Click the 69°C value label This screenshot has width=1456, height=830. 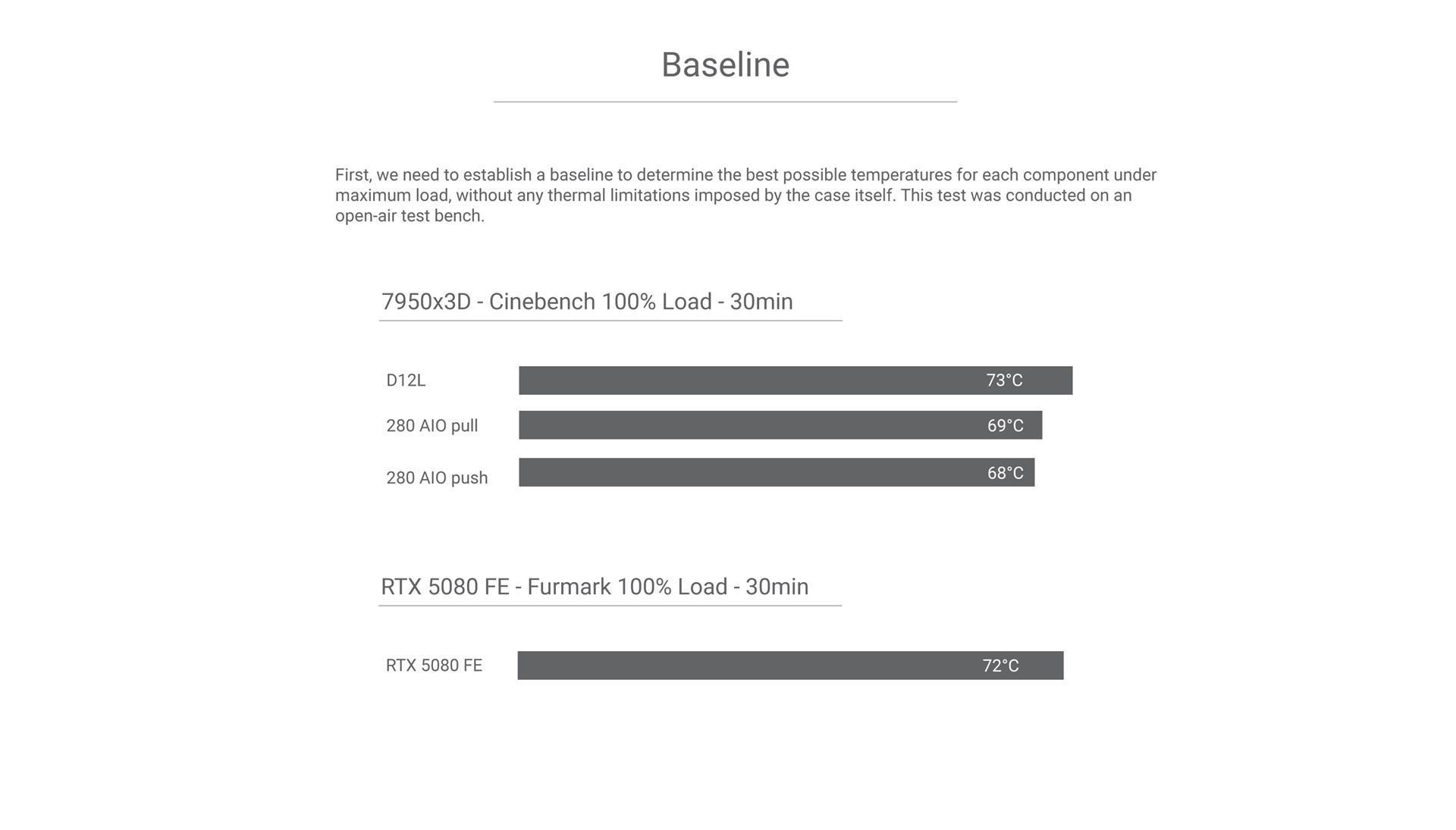coord(1005,426)
